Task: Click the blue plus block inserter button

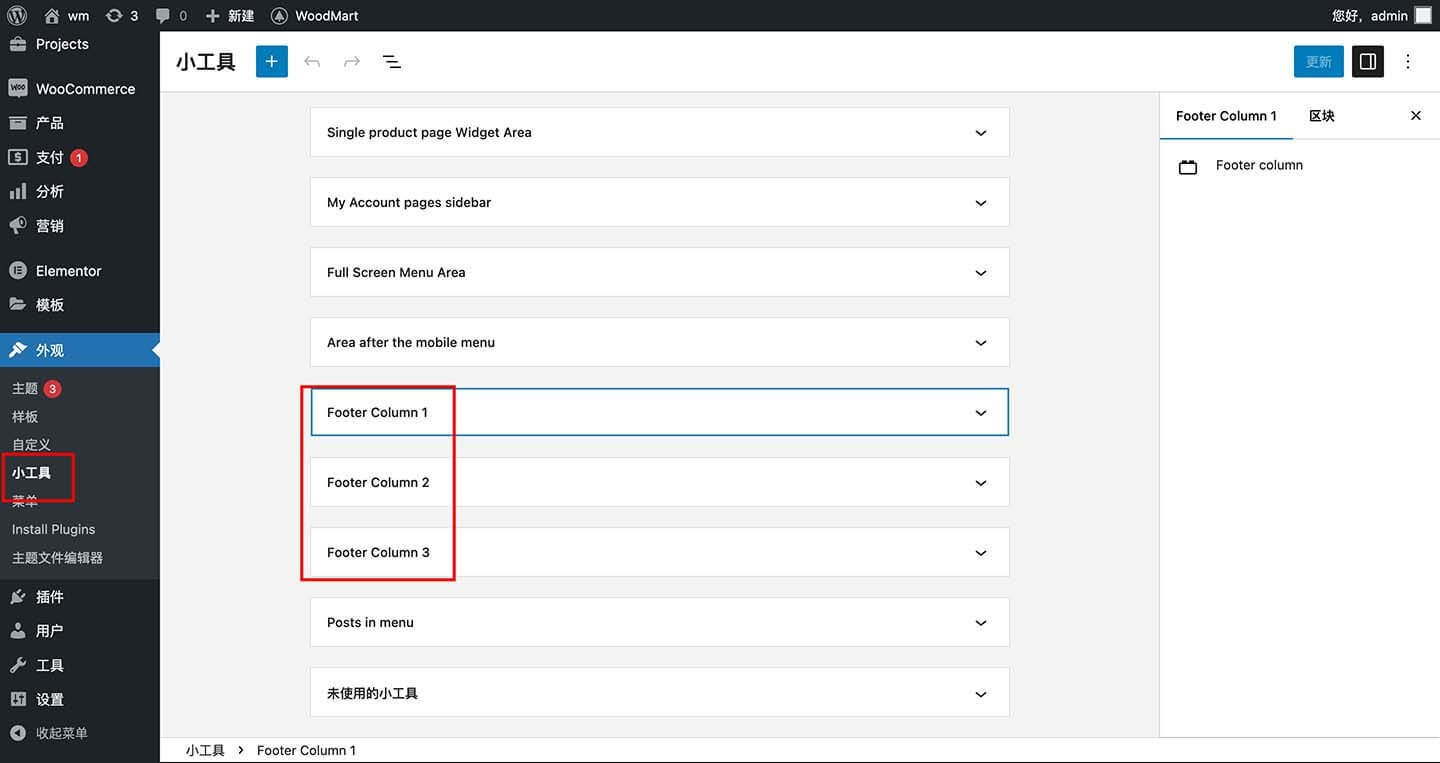Action: (272, 62)
